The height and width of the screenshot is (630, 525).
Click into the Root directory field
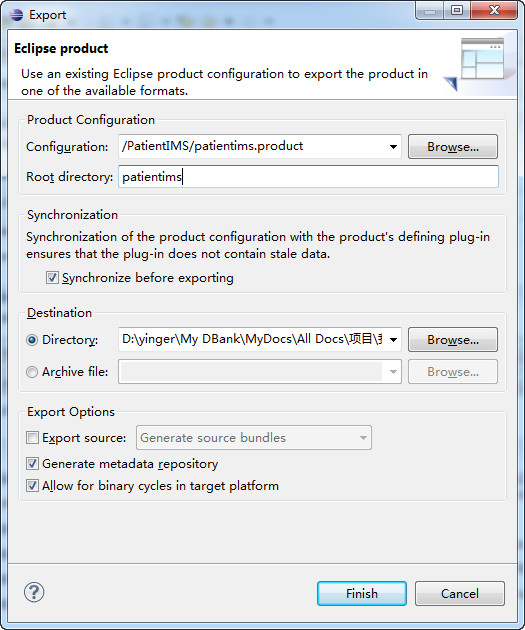(x=308, y=176)
